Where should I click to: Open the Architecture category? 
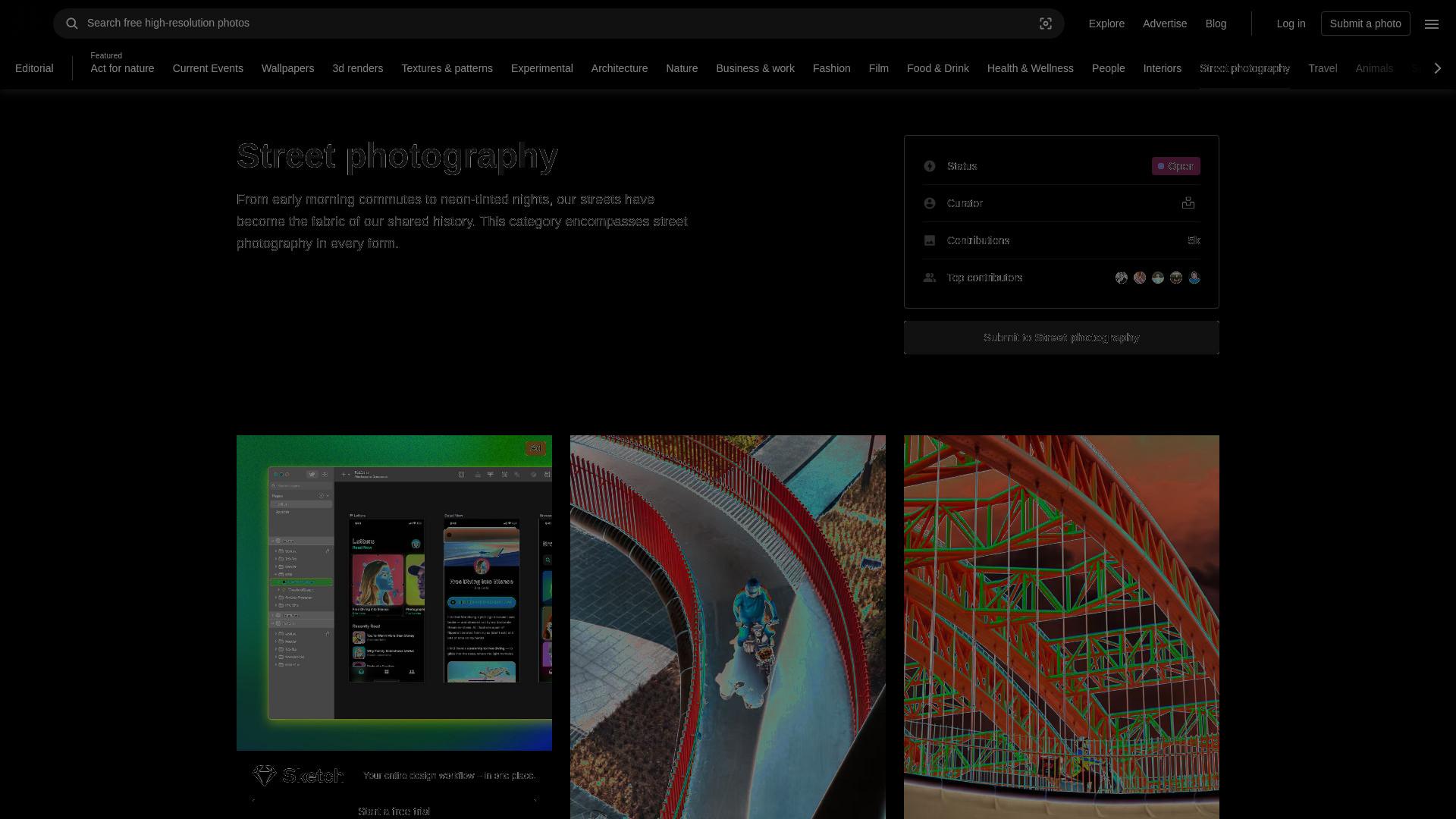(620, 68)
